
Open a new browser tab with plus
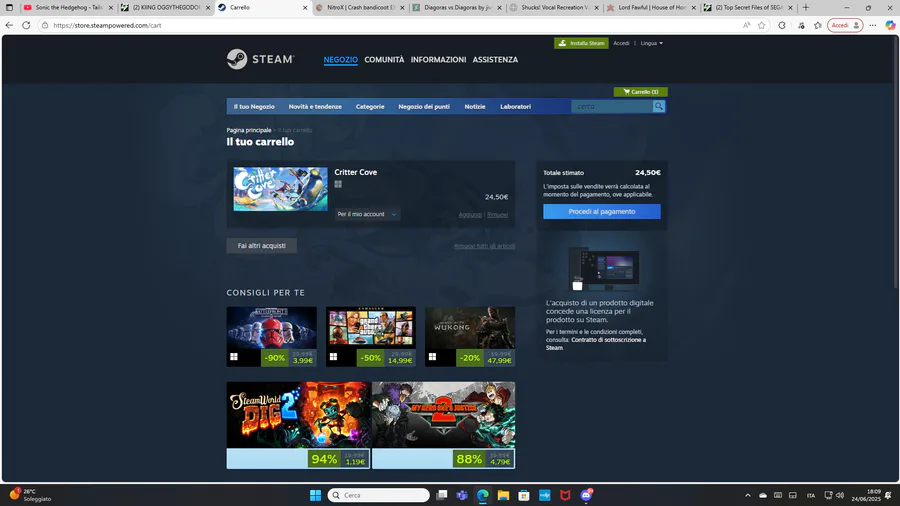pyautogui.click(x=806, y=7)
